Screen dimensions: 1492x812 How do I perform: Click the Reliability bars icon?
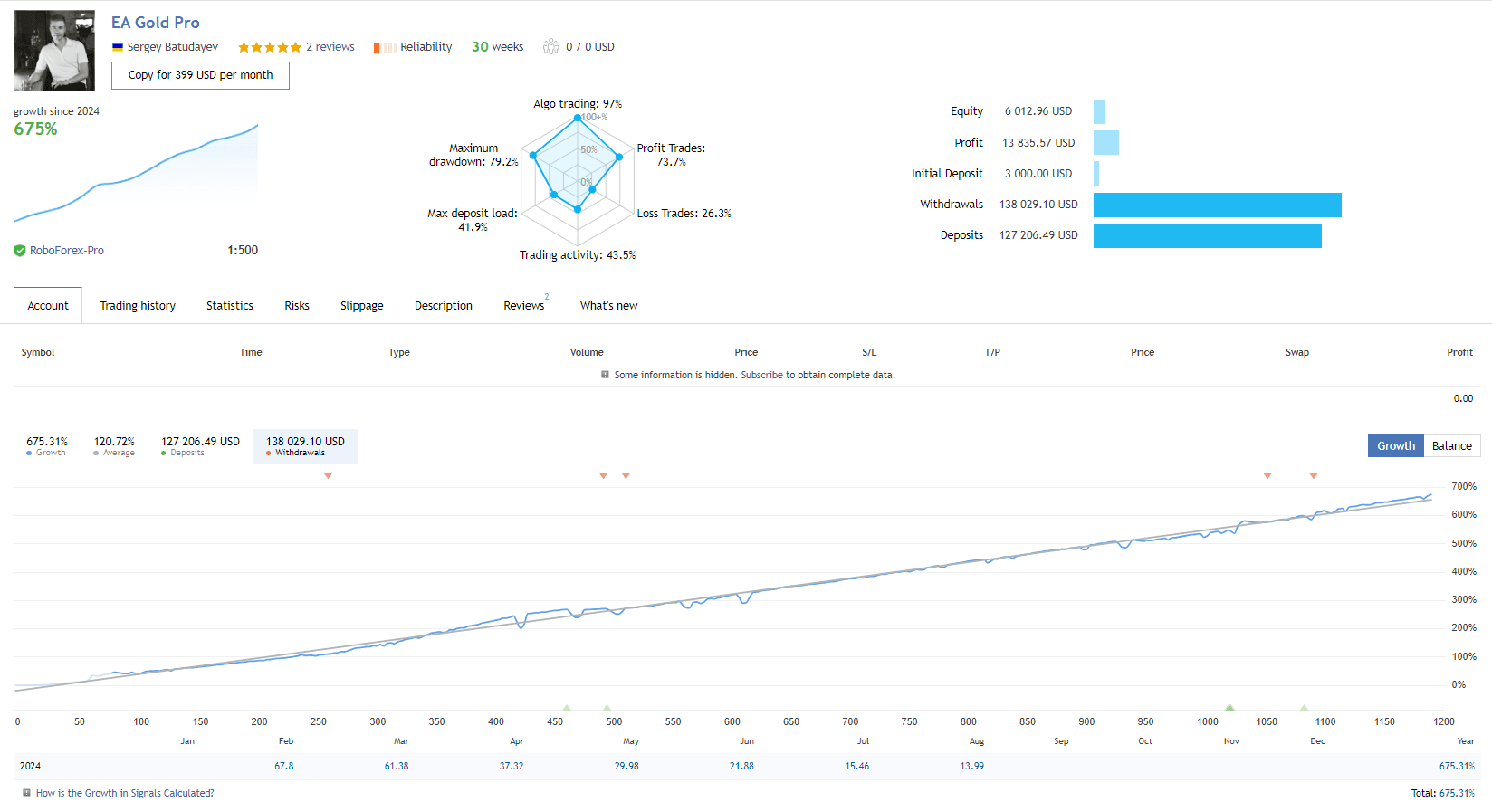384,47
